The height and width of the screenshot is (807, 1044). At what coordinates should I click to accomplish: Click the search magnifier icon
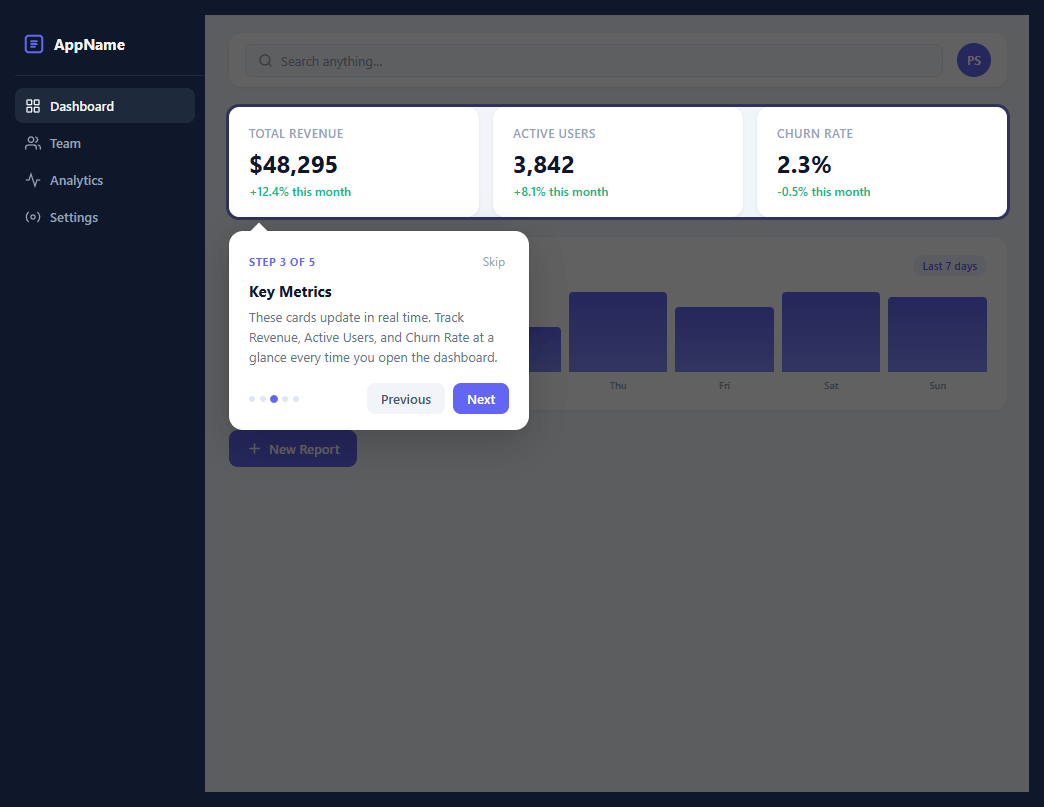pyautogui.click(x=265, y=61)
